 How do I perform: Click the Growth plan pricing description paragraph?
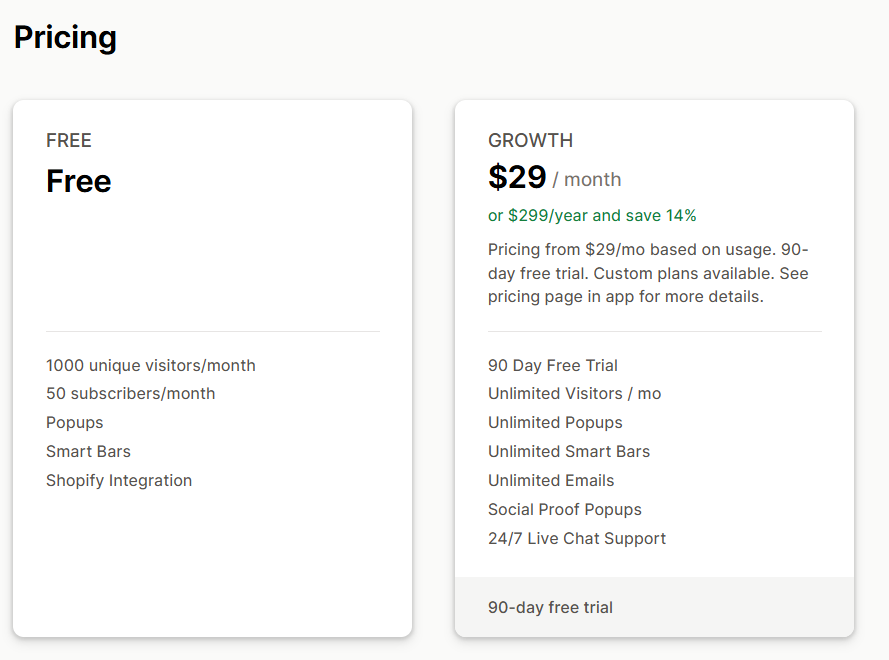(648, 273)
